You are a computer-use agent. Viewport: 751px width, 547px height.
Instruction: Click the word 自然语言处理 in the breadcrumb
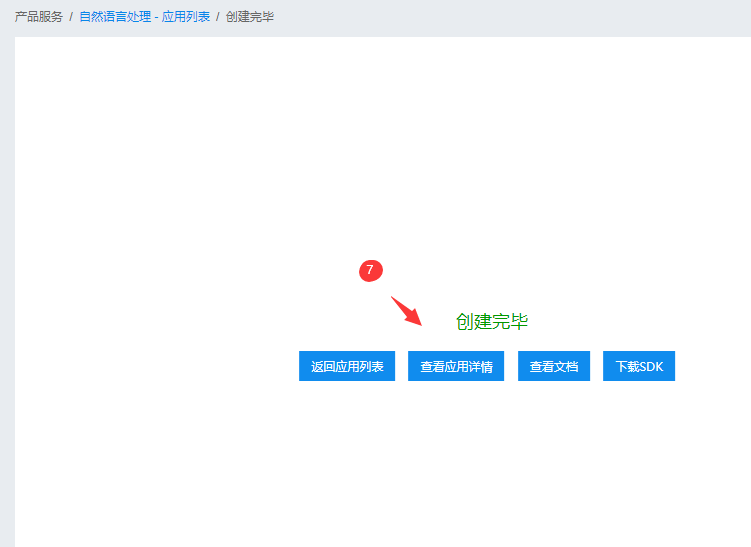pos(115,17)
